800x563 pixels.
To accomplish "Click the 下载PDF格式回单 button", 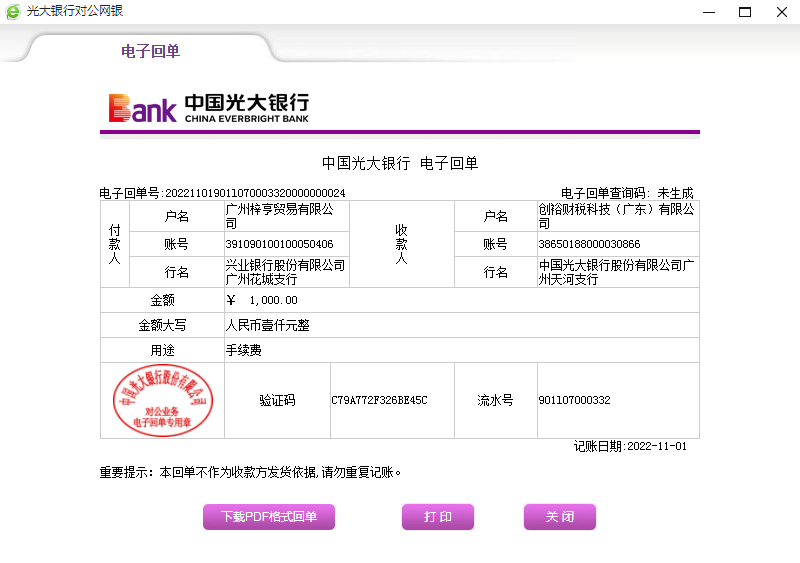I will point(269,517).
